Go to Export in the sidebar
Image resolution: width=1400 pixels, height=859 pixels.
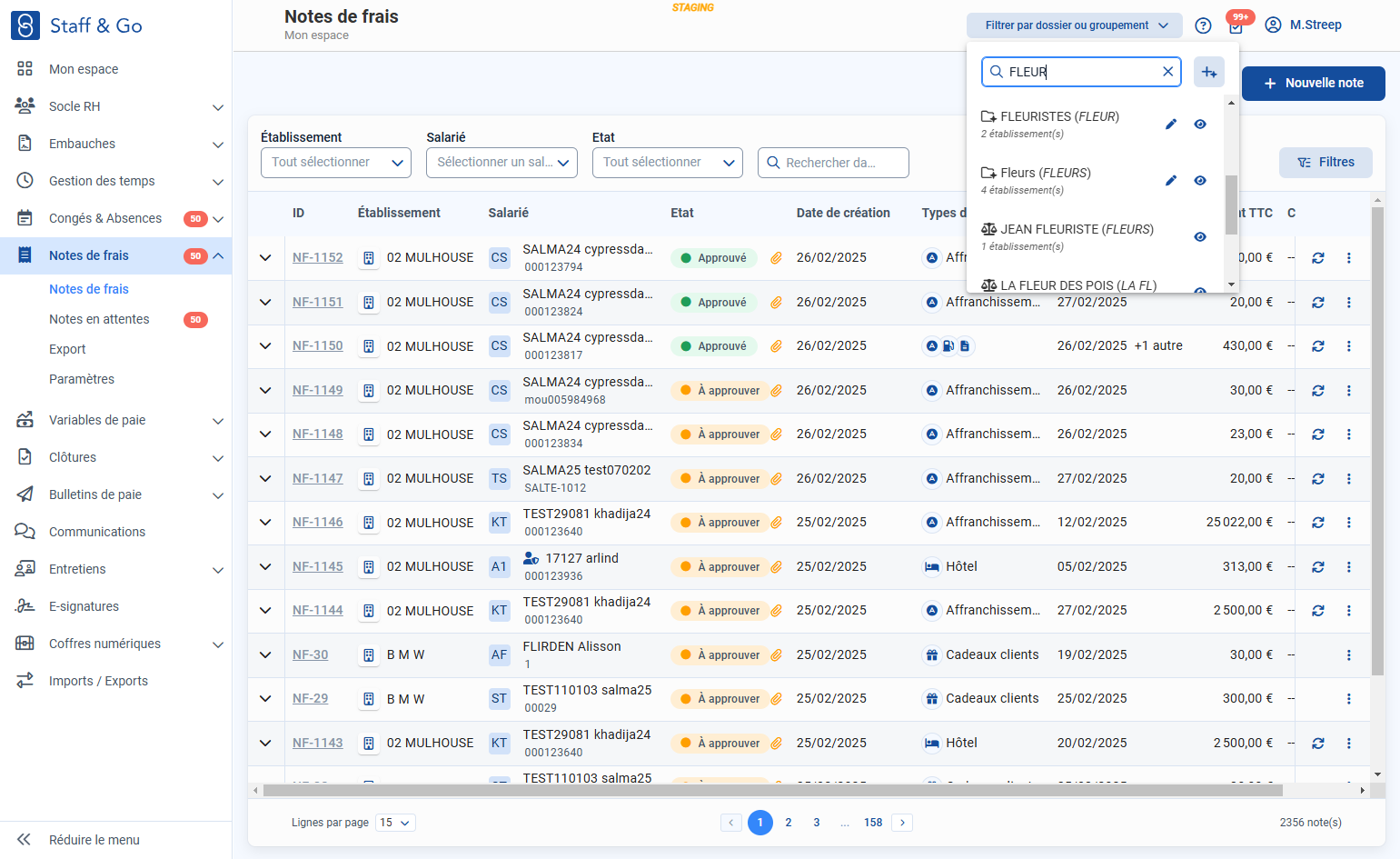[67, 349]
